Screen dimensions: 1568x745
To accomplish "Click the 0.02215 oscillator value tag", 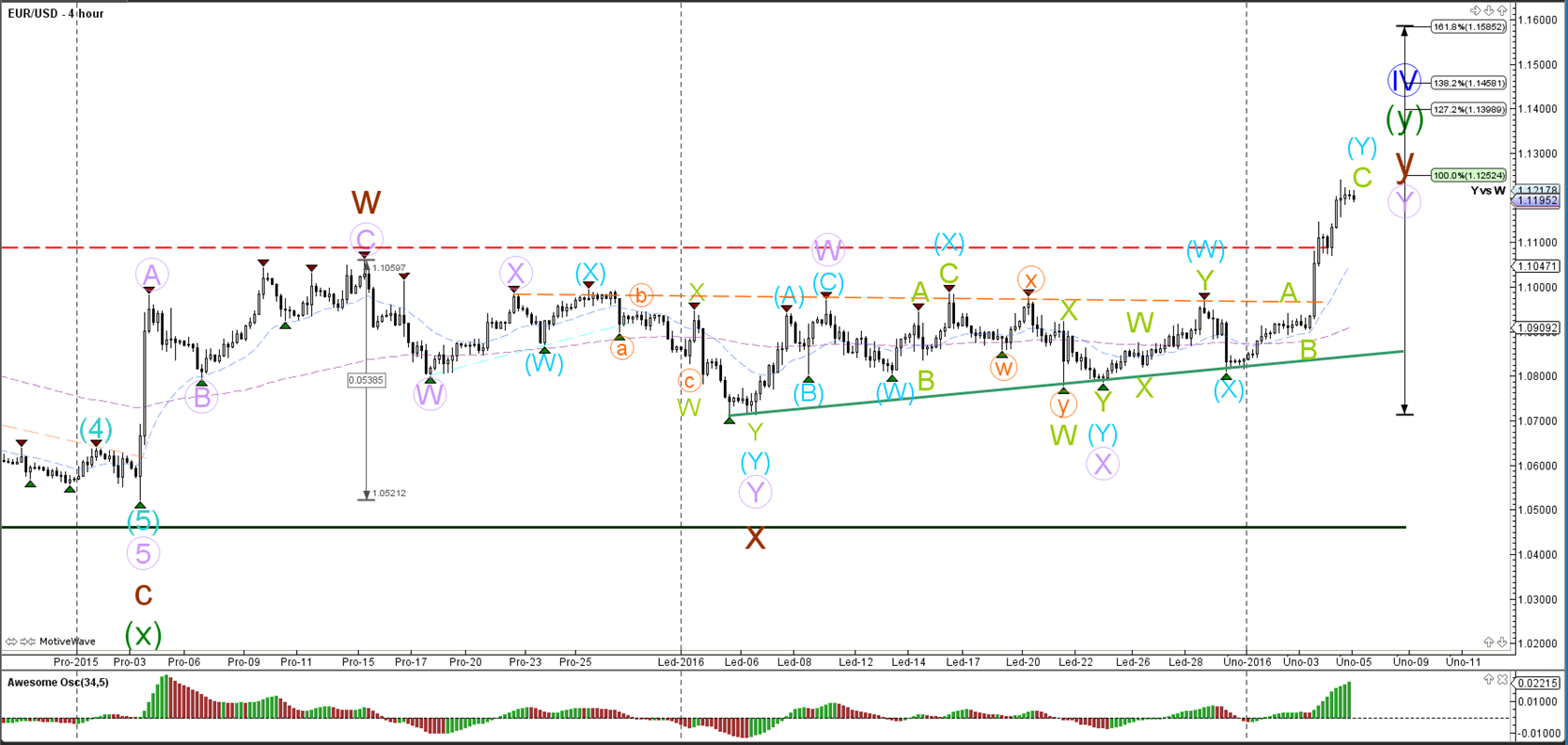I will 1538,684.
